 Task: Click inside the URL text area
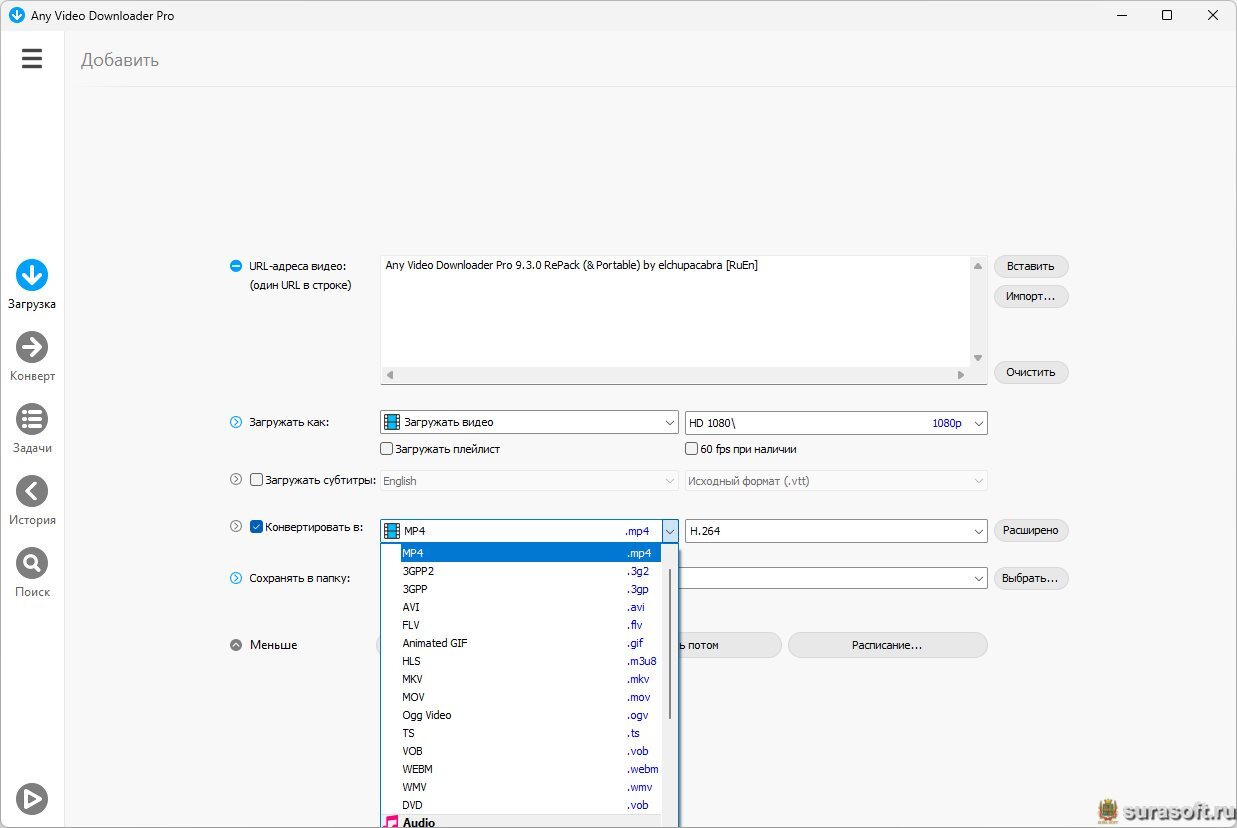(675, 310)
